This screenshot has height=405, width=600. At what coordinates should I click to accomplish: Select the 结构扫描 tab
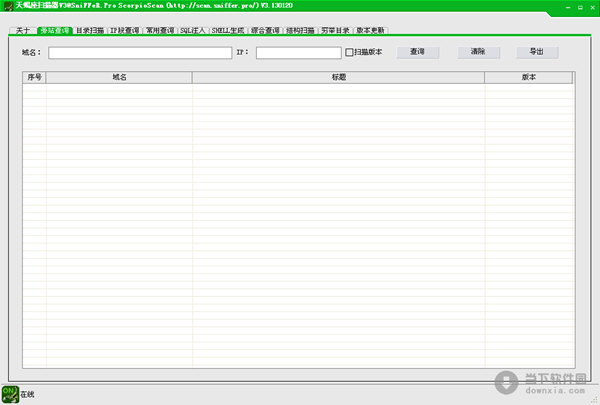click(x=300, y=31)
